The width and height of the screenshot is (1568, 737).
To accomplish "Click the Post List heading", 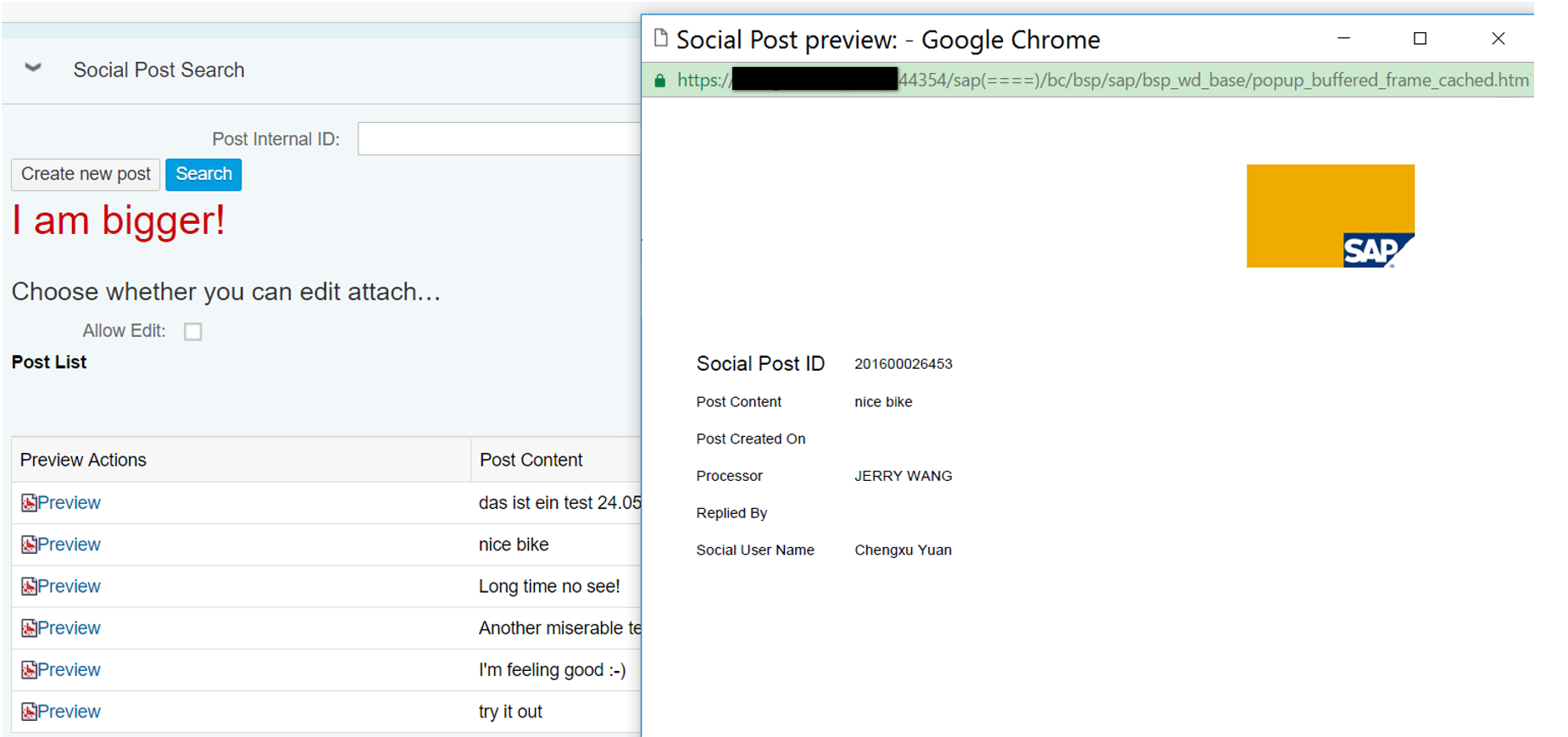I will [49, 362].
